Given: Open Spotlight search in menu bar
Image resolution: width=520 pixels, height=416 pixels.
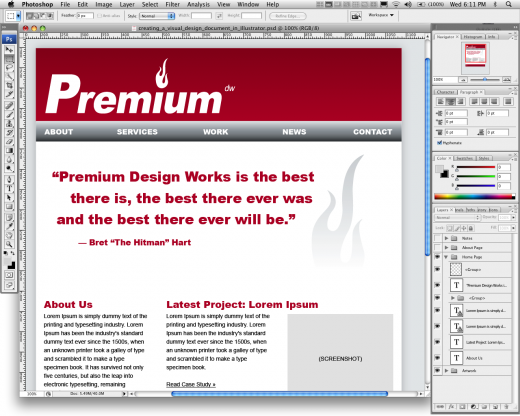Looking at the screenshot, I should (509, 4).
